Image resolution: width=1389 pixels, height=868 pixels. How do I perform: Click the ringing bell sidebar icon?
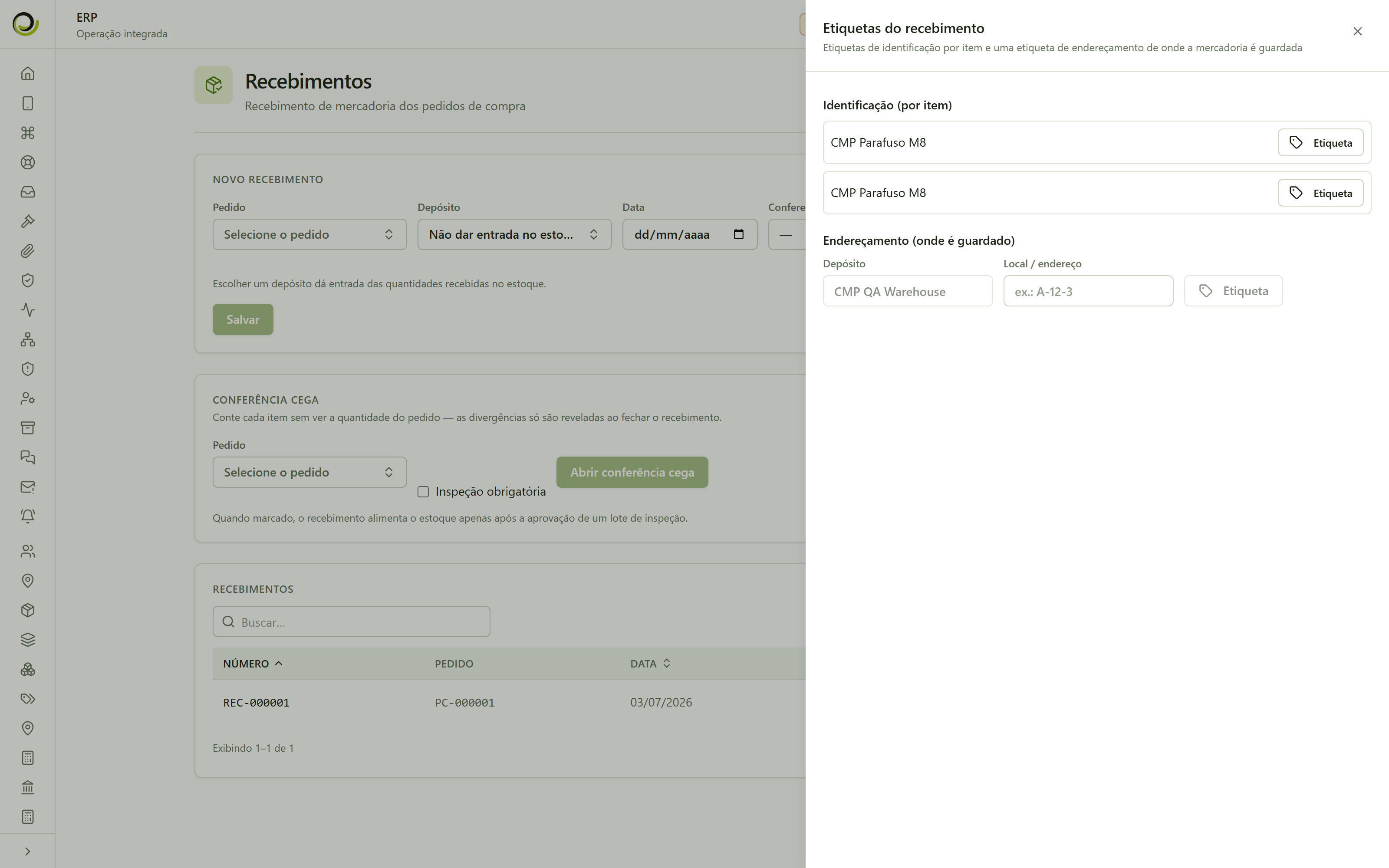(x=27, y=516)
